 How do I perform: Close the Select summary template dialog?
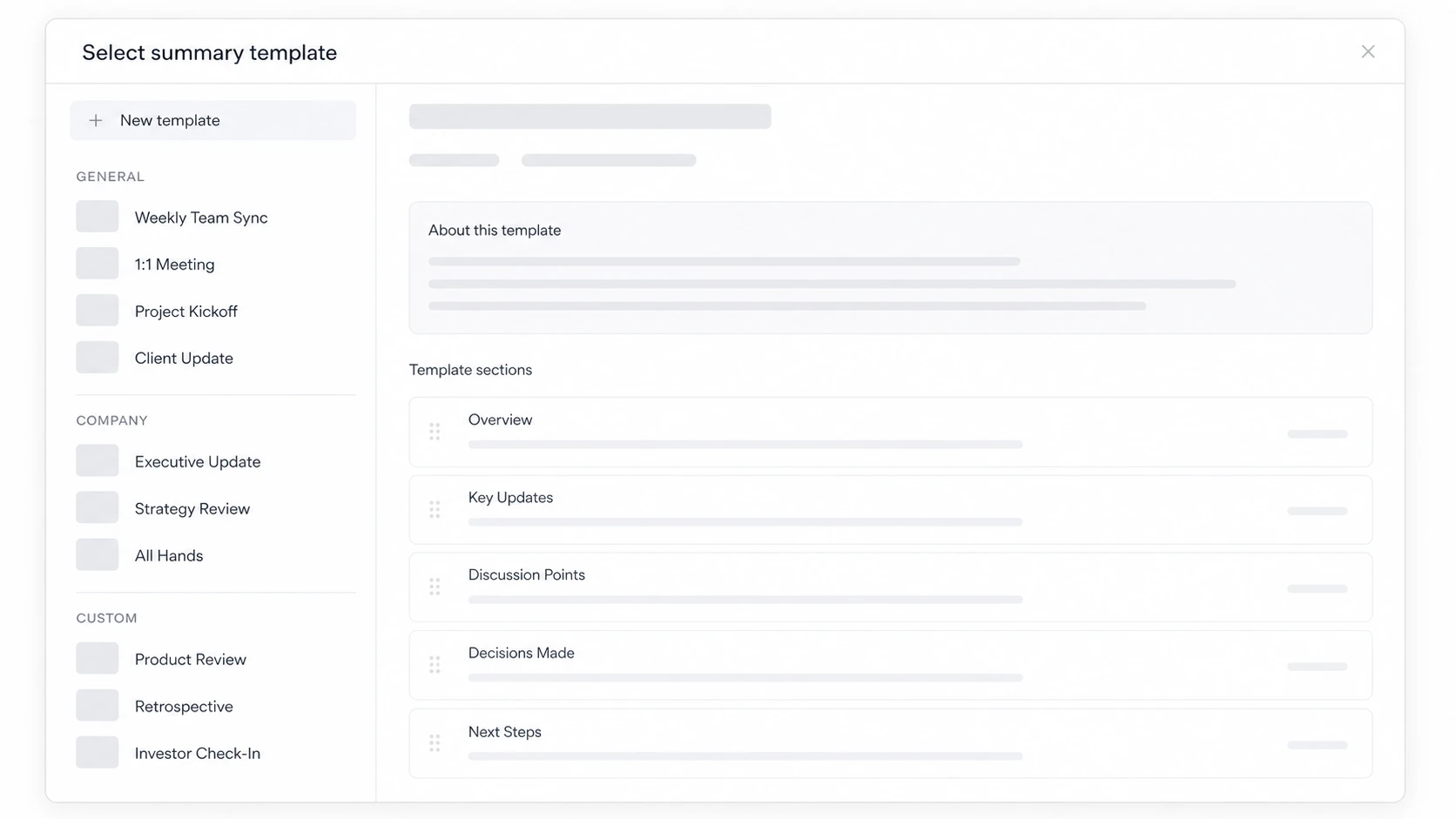tap(1367, 52)
